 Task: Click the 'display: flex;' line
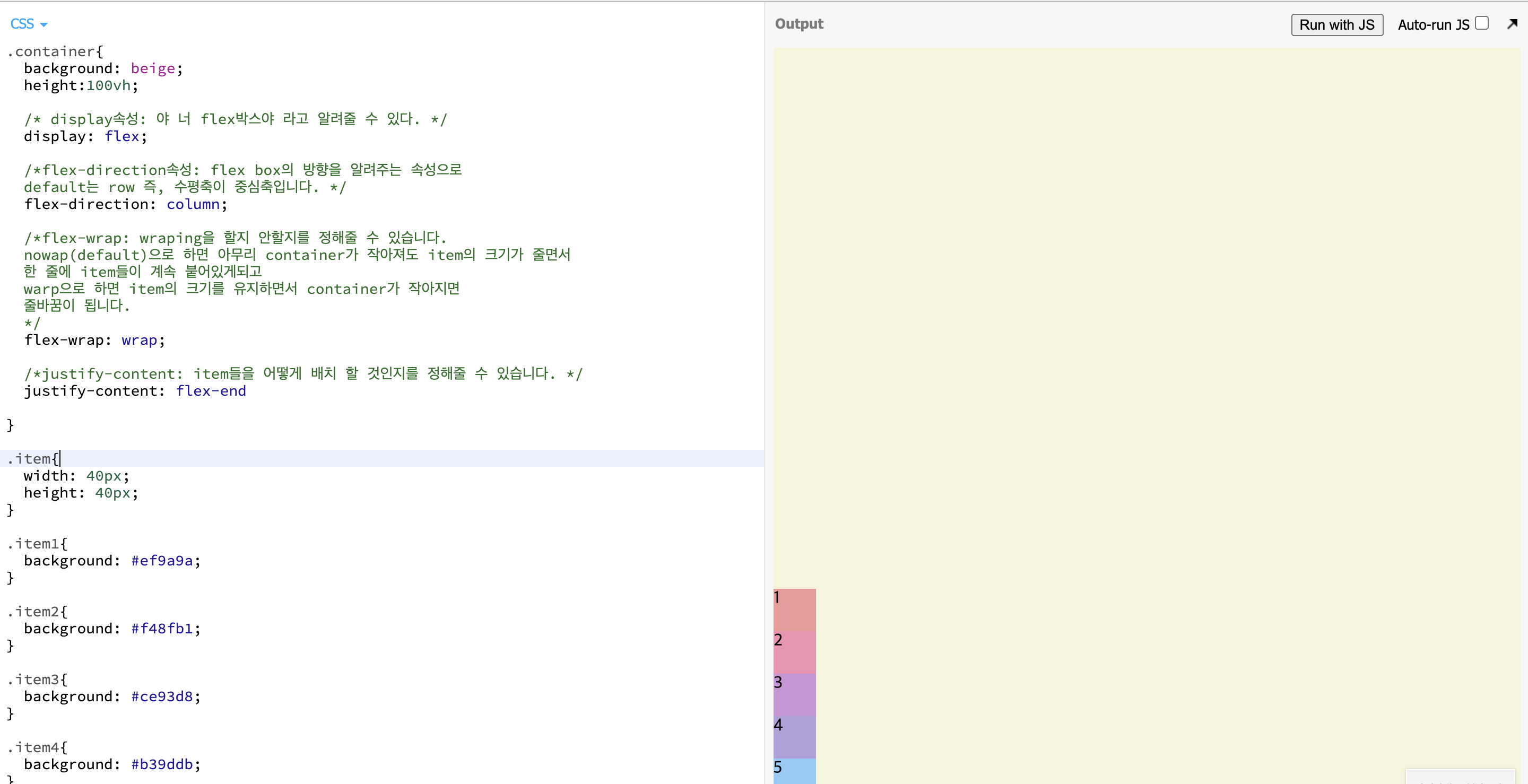(x=85, y=136)
